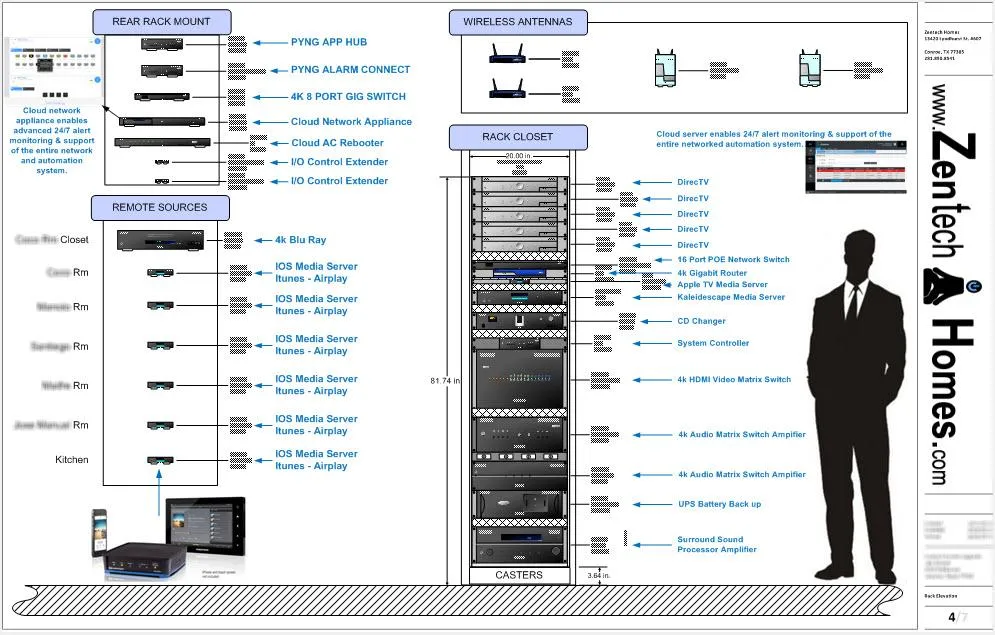Click the UPS battery unit in the rack

519,504
